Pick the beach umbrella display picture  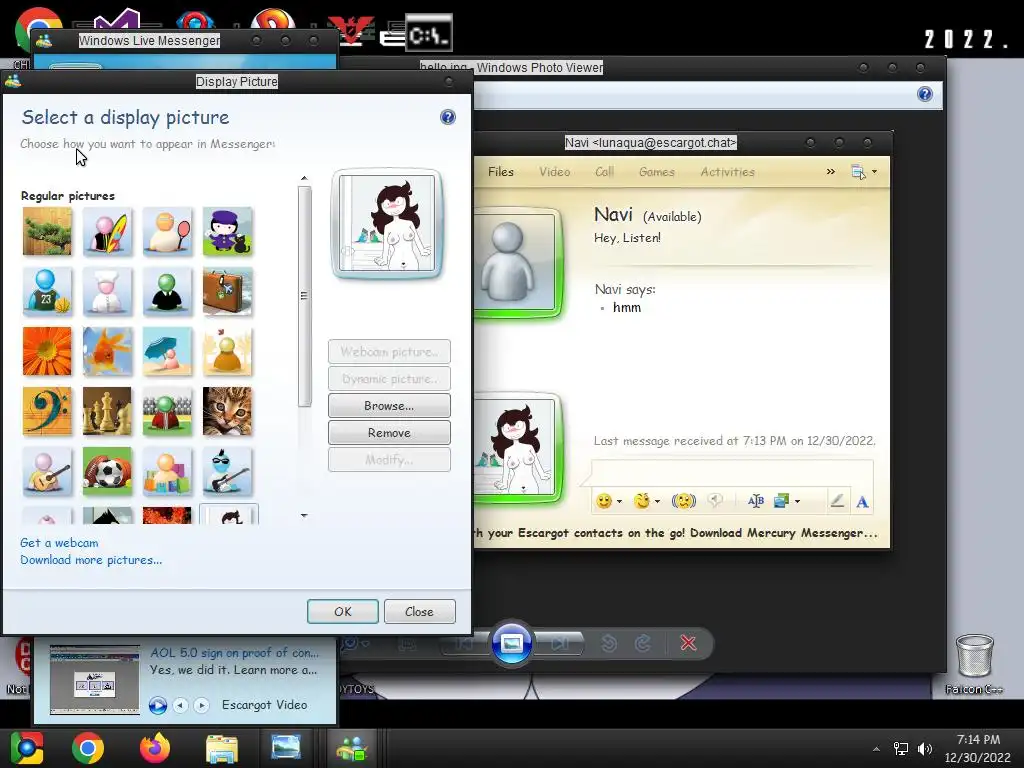tap(167, 351)
